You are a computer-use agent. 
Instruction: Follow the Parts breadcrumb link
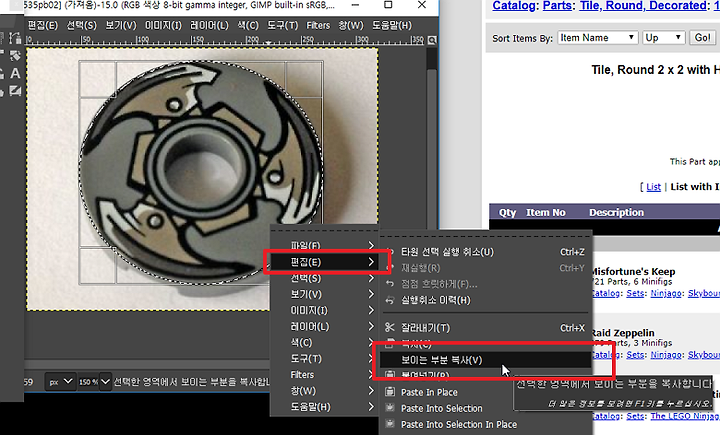[x=557, y=6]
